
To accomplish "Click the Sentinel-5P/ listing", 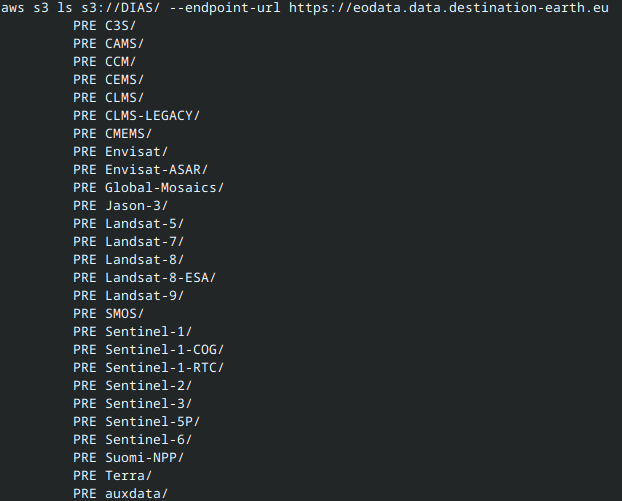I will 152,422.
